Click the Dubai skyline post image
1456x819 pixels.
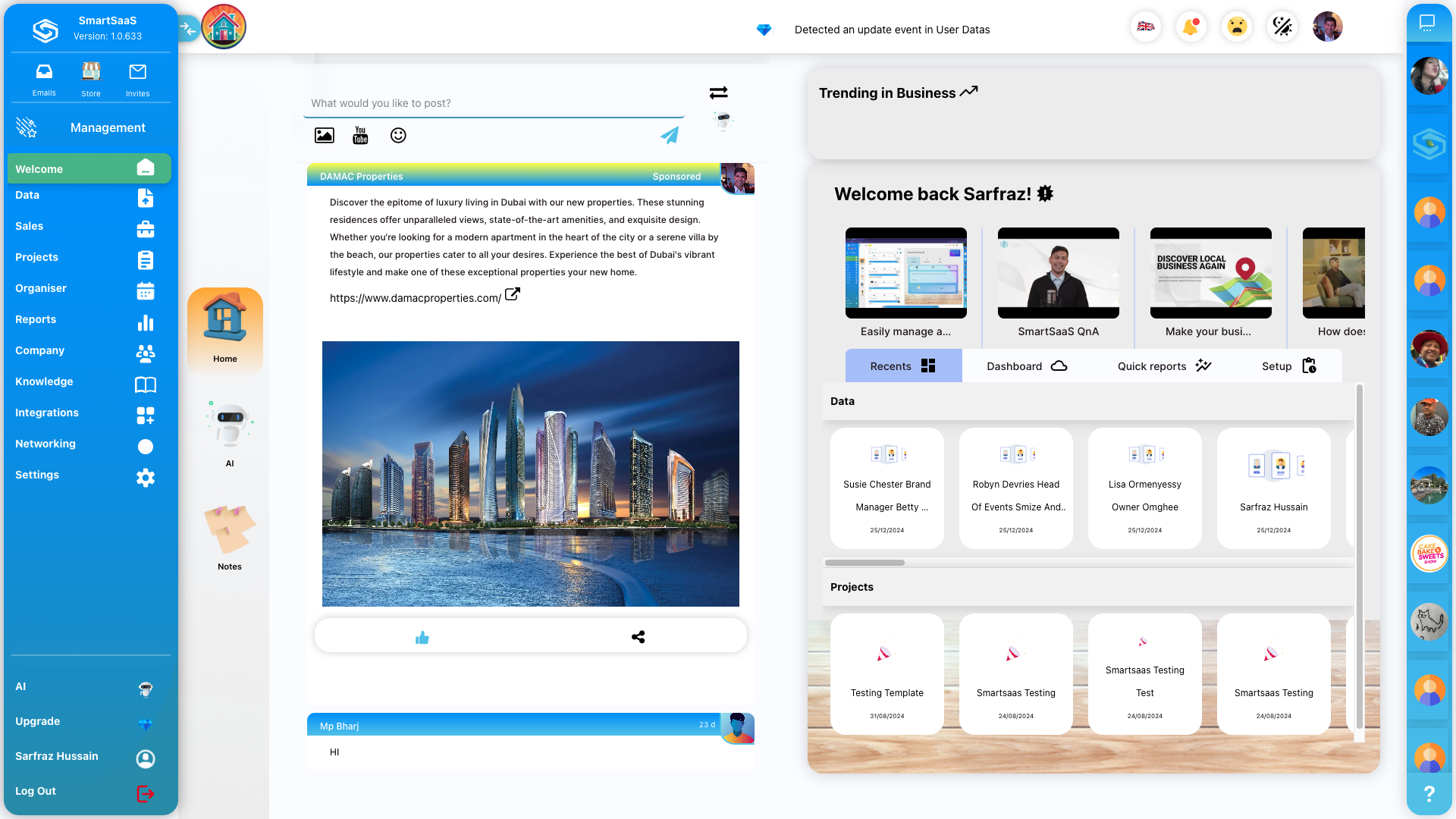(531, 474)
